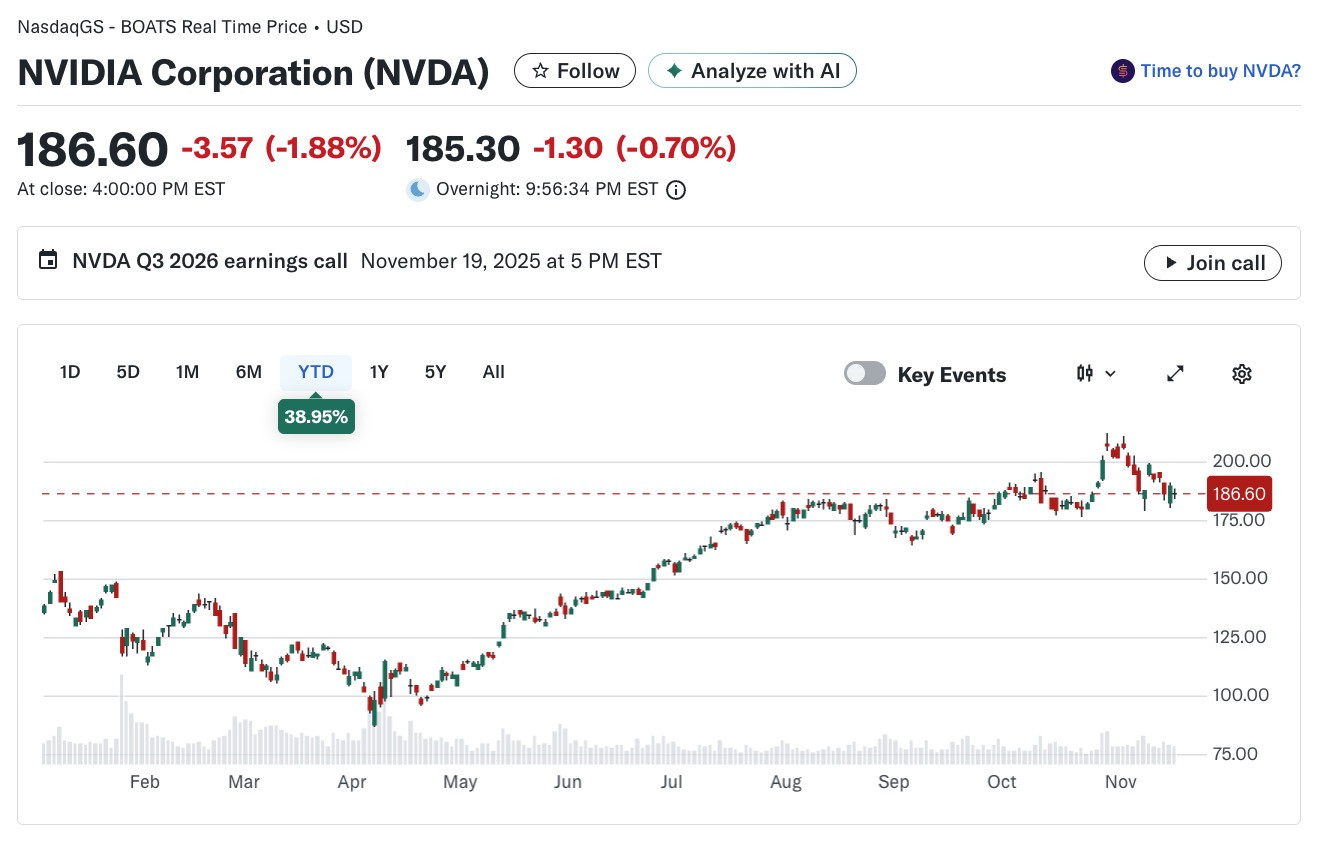Viewport: 1320px width, 843px height.
Task: Choose the All time range
Action: pyautogui.click(x=493, y=372)
